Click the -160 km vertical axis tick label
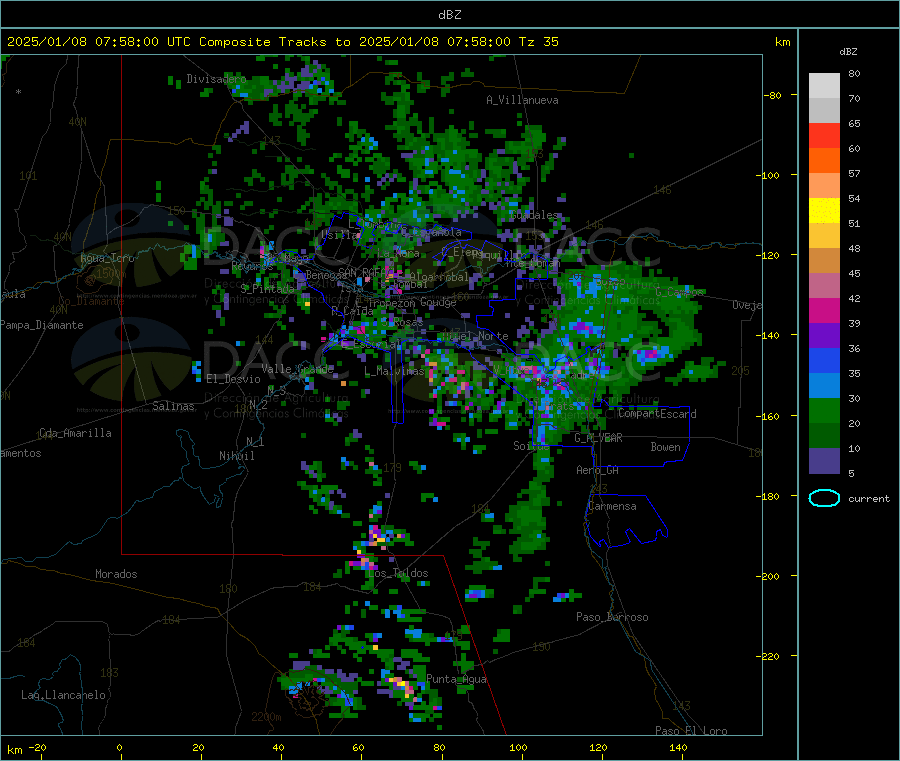The image size is (900, 761). click(x=767, y=416)
